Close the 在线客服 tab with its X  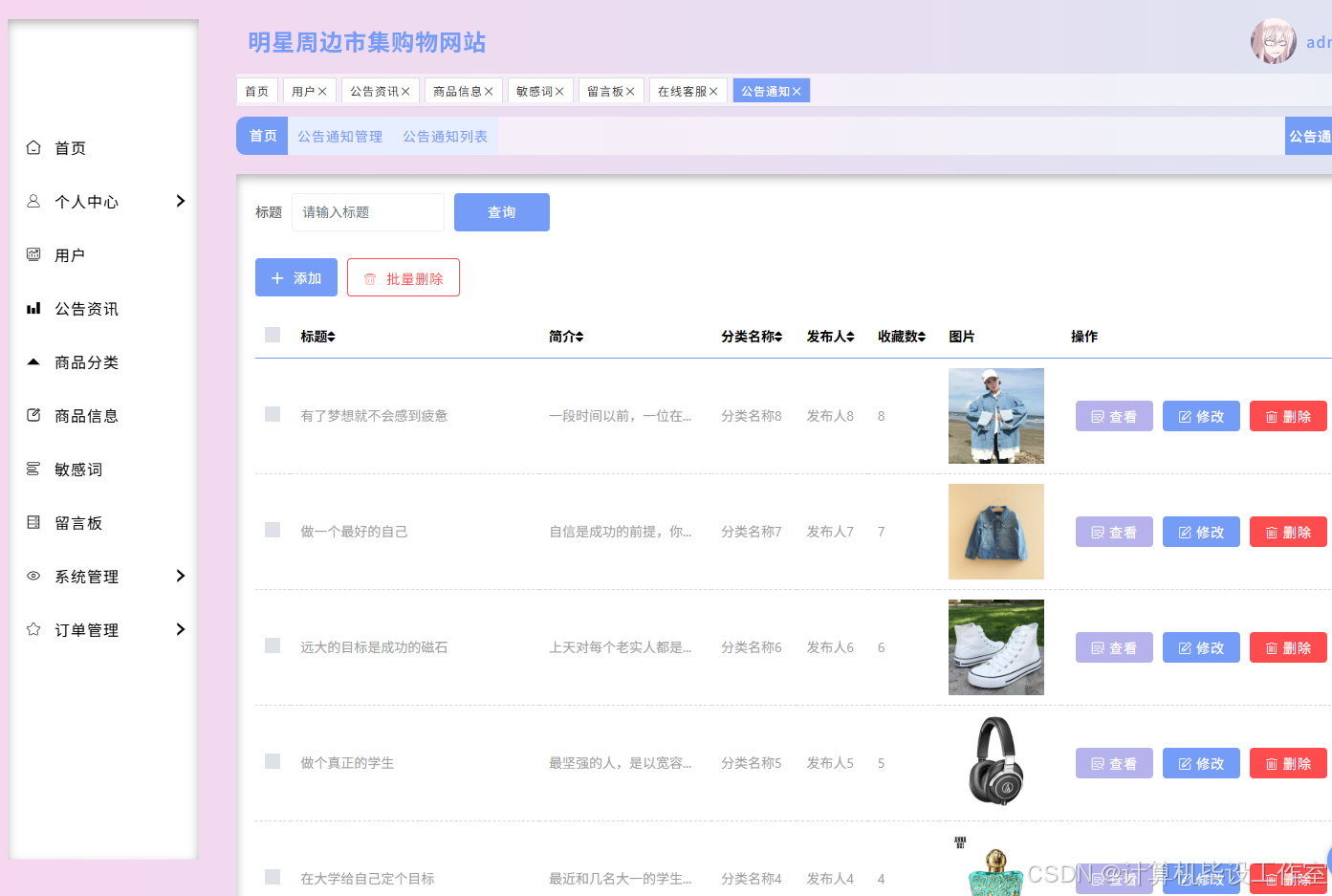713,92
